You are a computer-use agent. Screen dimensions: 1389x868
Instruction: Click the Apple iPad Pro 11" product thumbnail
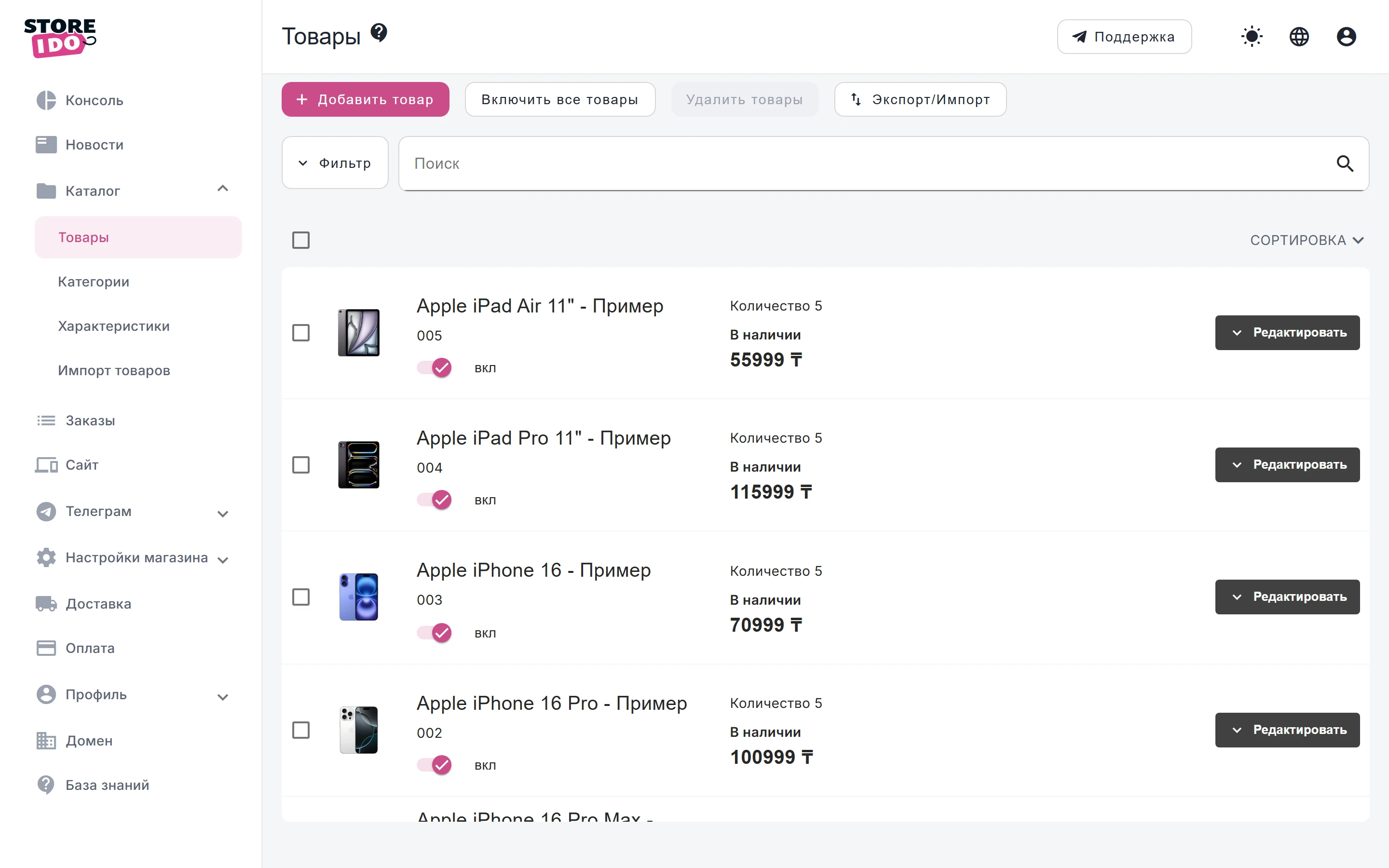click(x=359, y=465)
